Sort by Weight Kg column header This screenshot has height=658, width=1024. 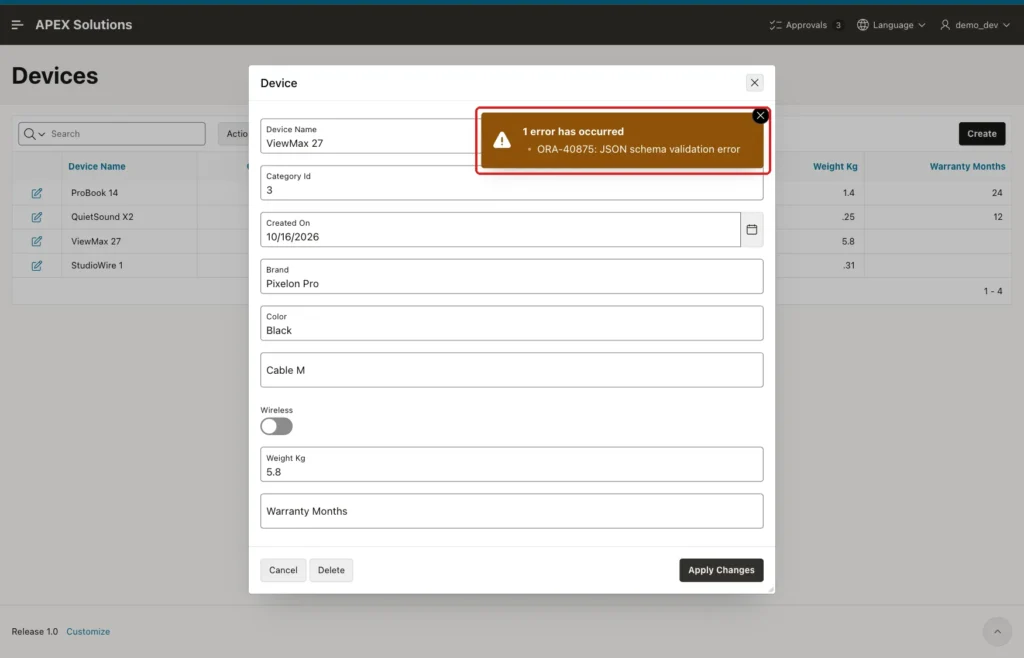click(x=835, y=166)
